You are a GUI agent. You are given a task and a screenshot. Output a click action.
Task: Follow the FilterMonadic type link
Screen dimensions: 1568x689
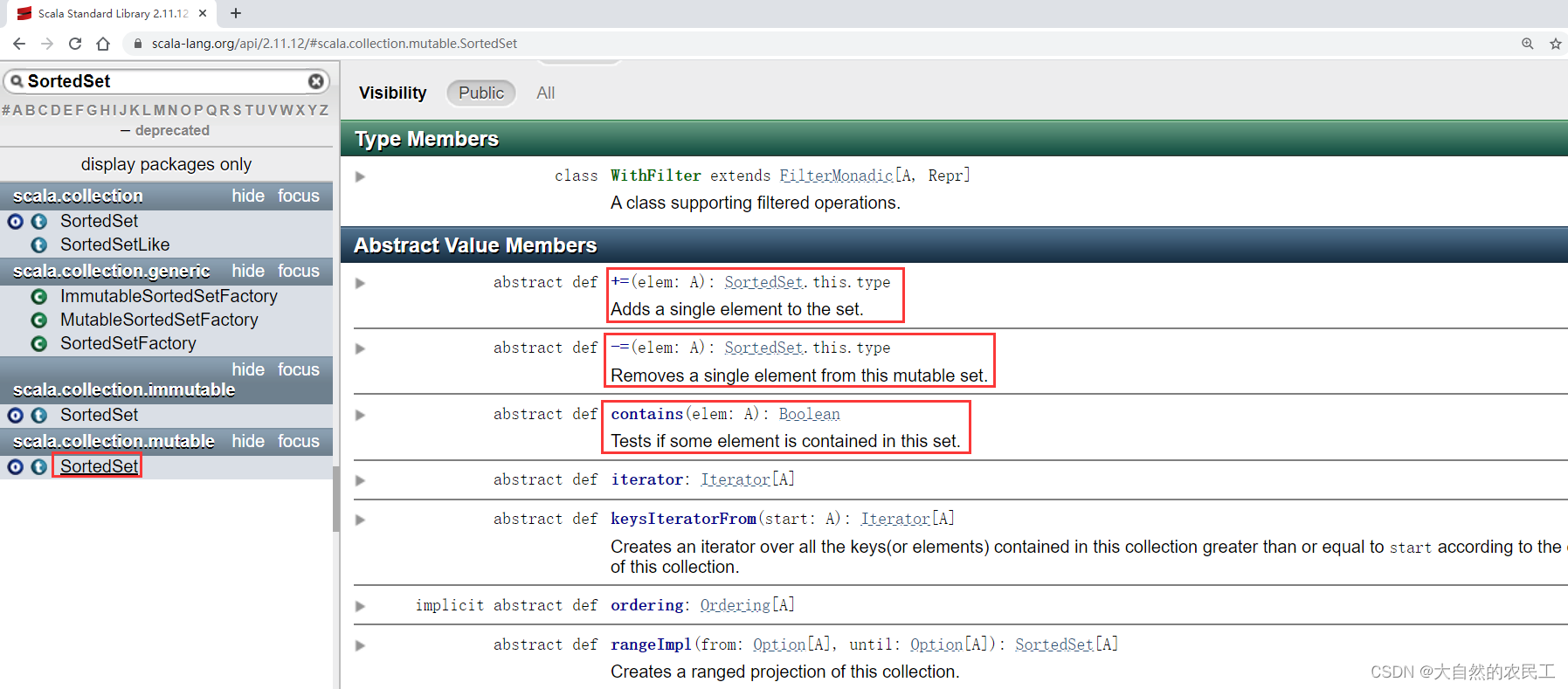pos(836,176)
